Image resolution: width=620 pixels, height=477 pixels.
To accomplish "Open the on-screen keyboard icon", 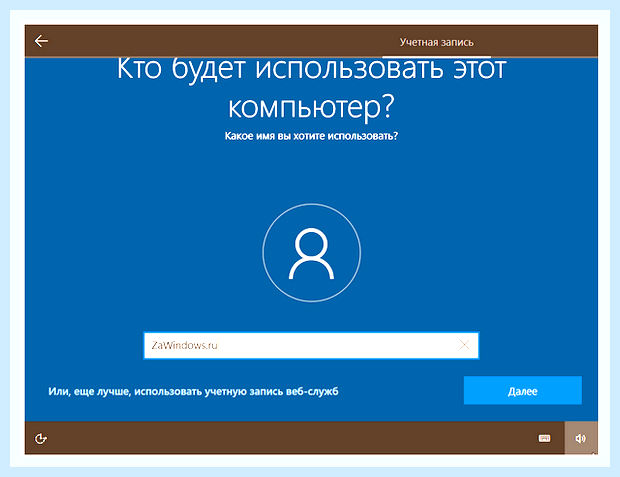I will click(544, 438).
